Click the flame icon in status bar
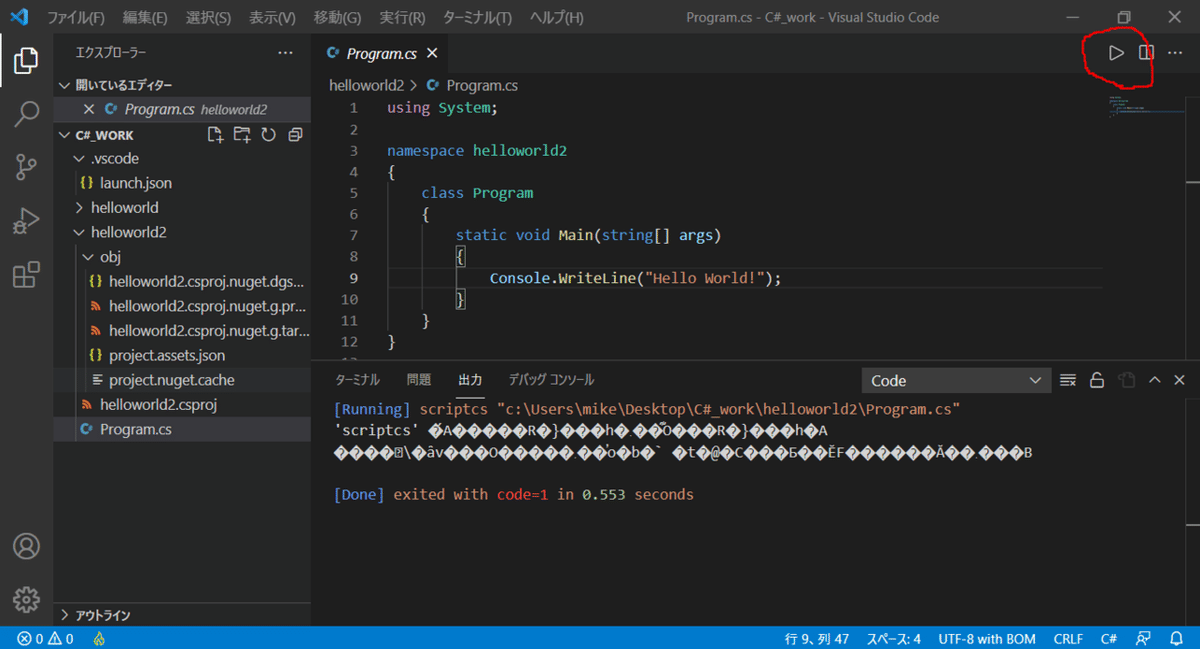 (x=99, y=638)
